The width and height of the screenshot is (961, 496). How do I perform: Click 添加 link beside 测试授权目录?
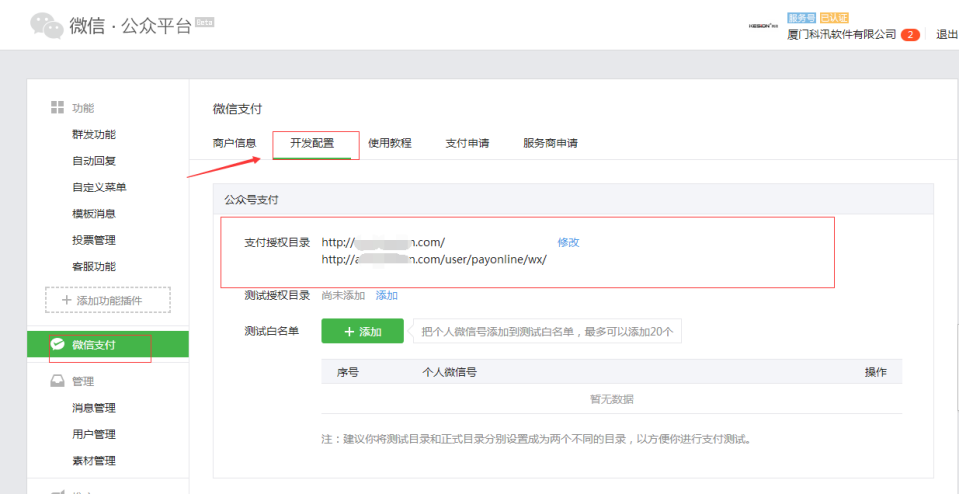(x=386, y=295)
